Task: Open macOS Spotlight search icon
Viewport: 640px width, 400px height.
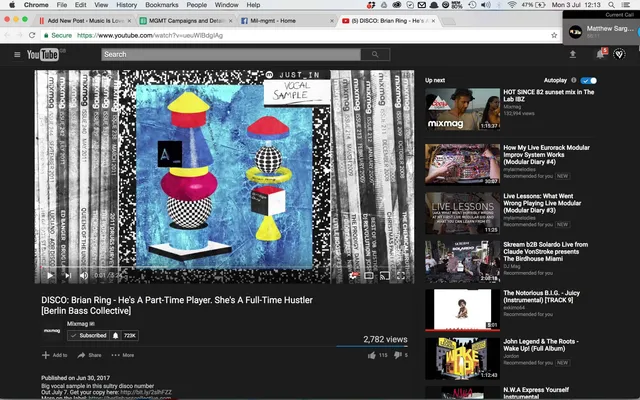Action: click(611, 5)
